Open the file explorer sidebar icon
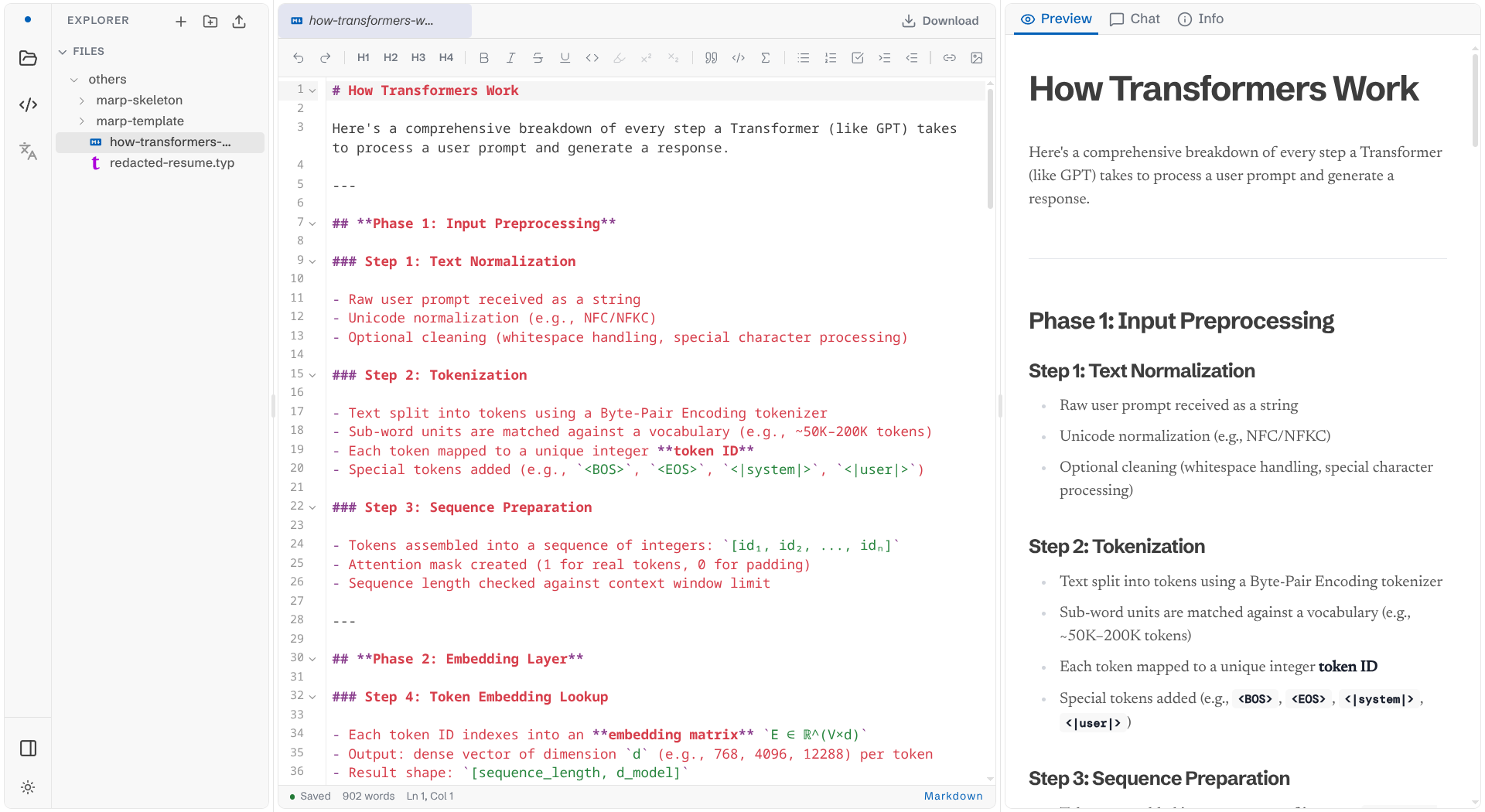 [x=28, y=58]
